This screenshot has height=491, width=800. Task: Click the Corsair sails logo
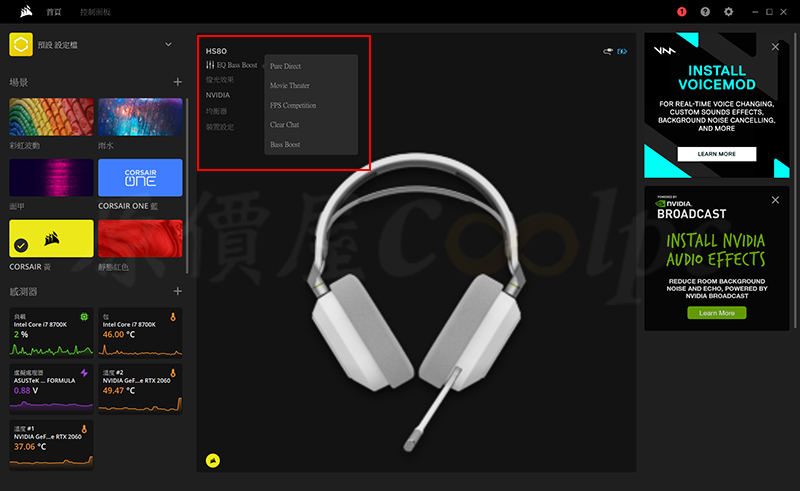tap(26, 11)
